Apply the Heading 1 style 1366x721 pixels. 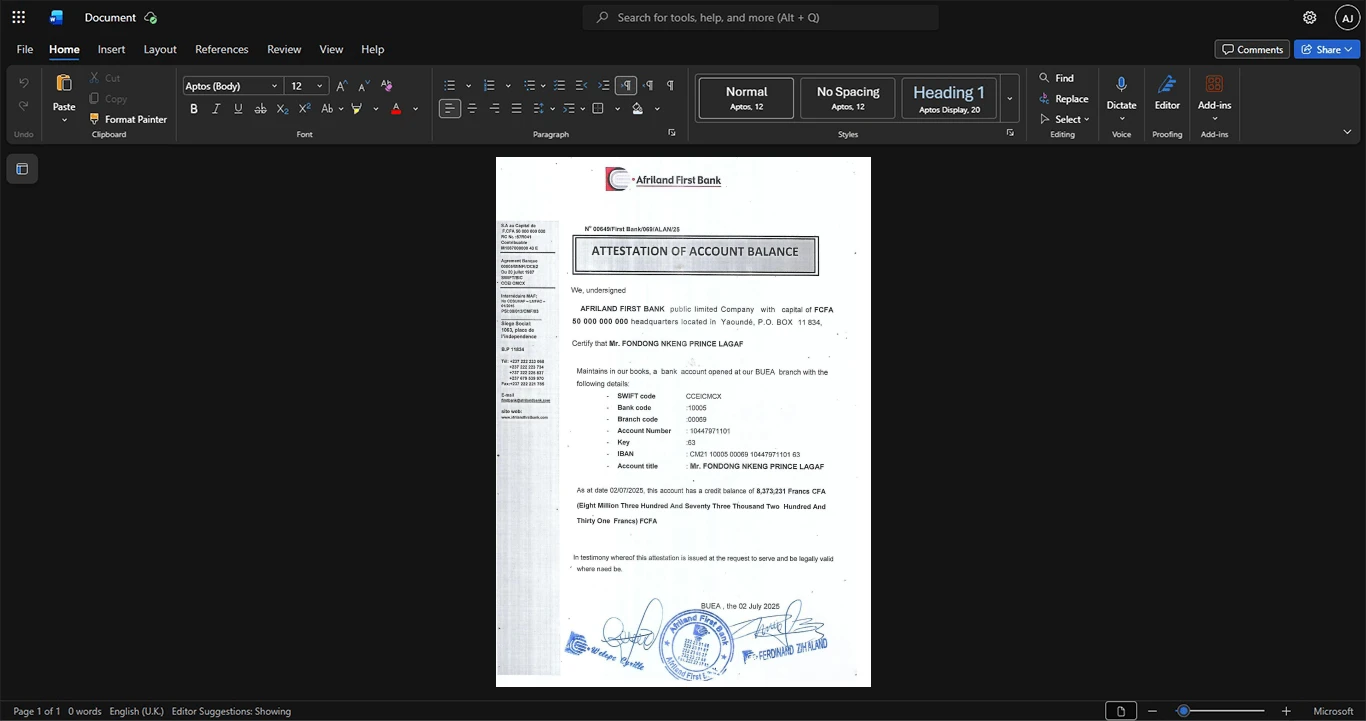click(949, 99)
